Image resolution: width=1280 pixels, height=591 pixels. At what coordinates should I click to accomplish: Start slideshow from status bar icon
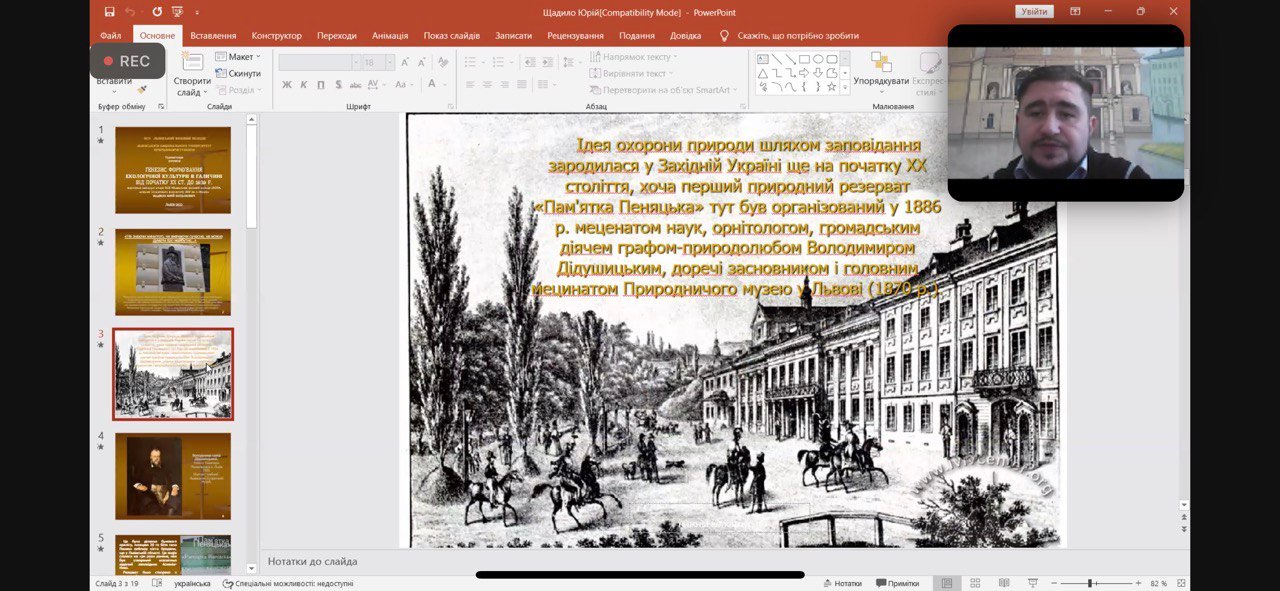point(1032,583)
